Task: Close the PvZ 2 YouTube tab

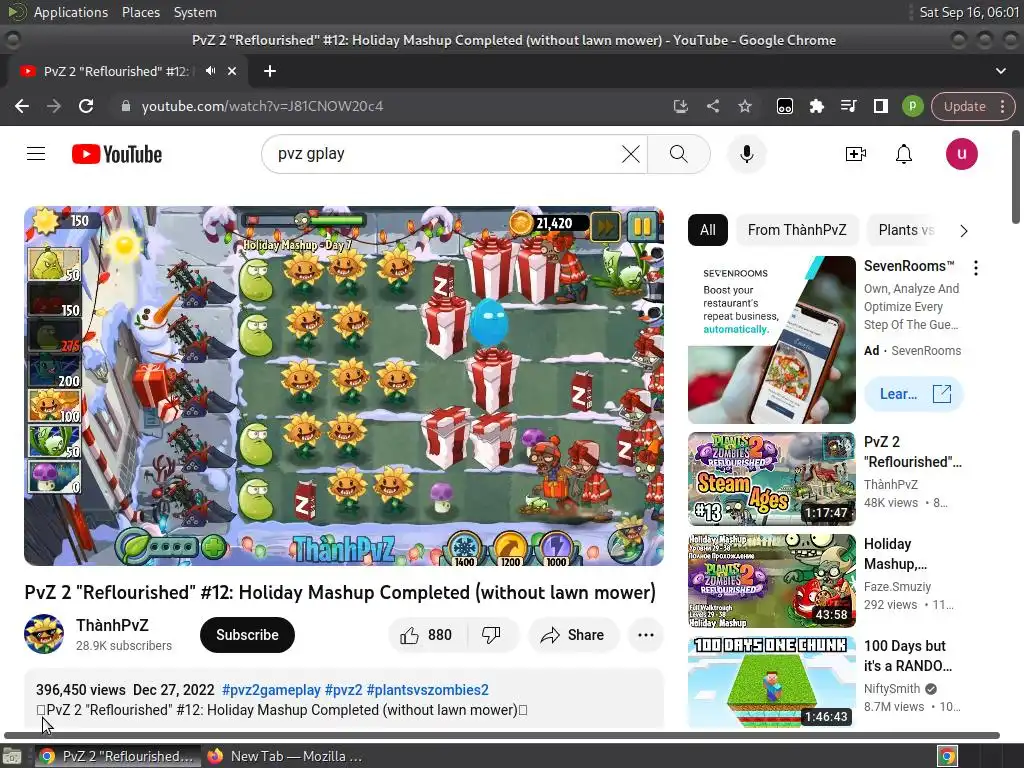Action: [x=232, y=71]
